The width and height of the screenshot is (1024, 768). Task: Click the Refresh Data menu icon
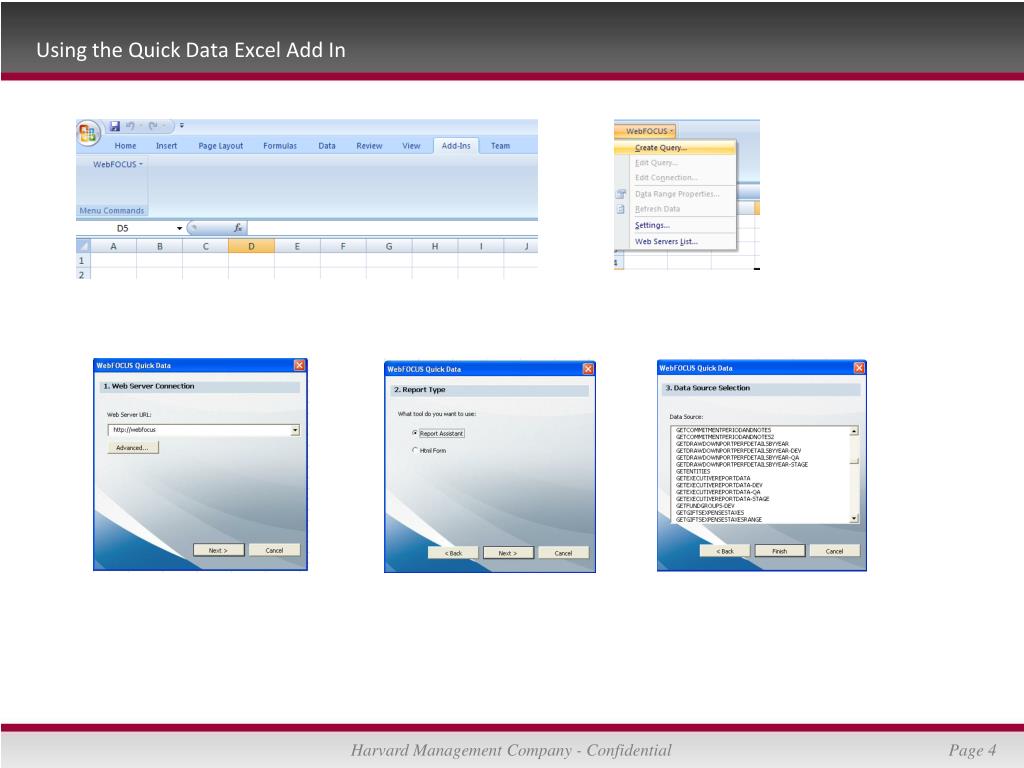(x=620, y=209)
